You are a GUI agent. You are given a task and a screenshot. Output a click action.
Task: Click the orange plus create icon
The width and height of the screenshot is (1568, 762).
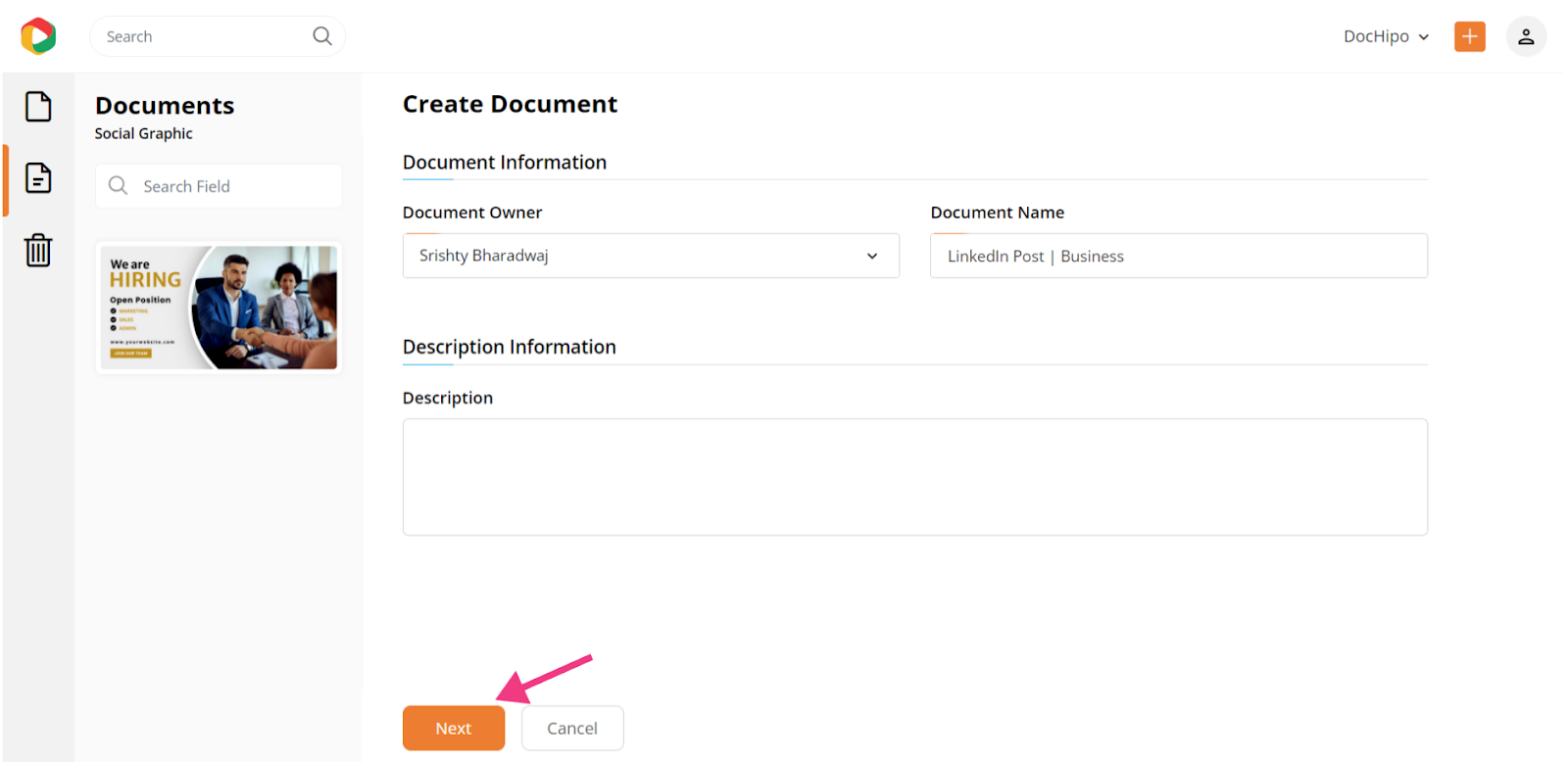tap(1469, 36)
